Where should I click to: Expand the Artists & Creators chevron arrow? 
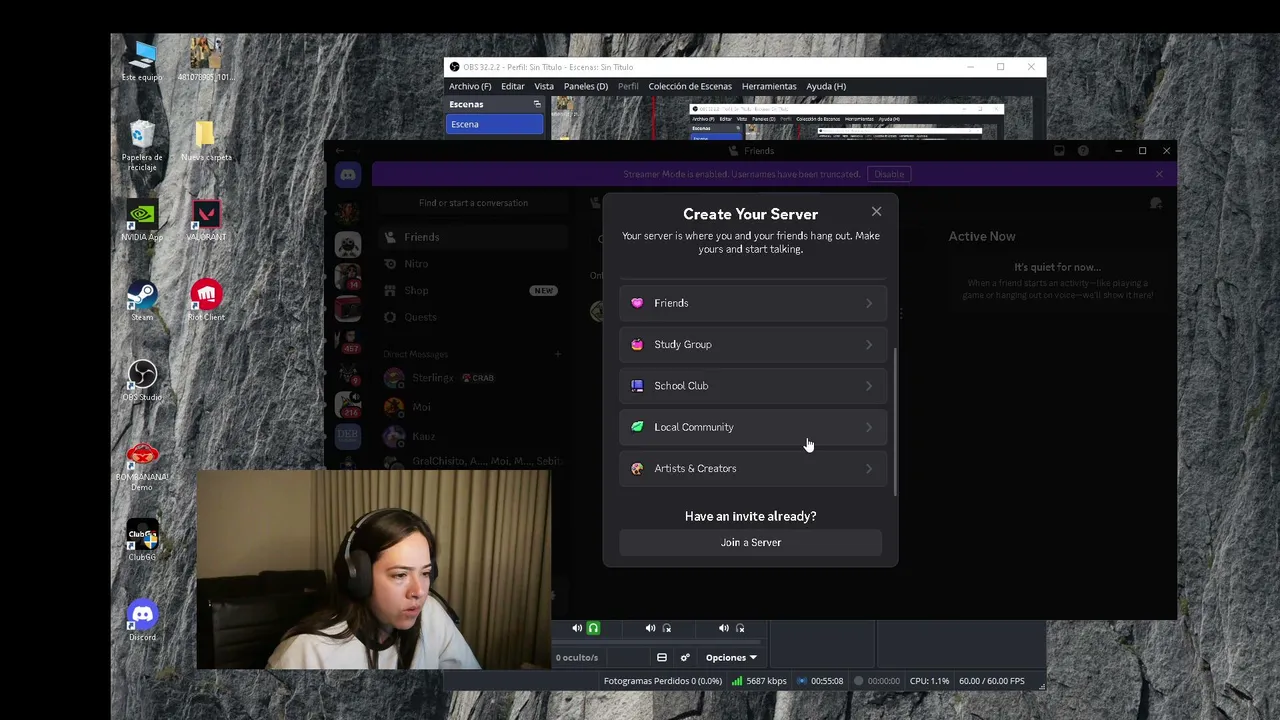[868, 468]
